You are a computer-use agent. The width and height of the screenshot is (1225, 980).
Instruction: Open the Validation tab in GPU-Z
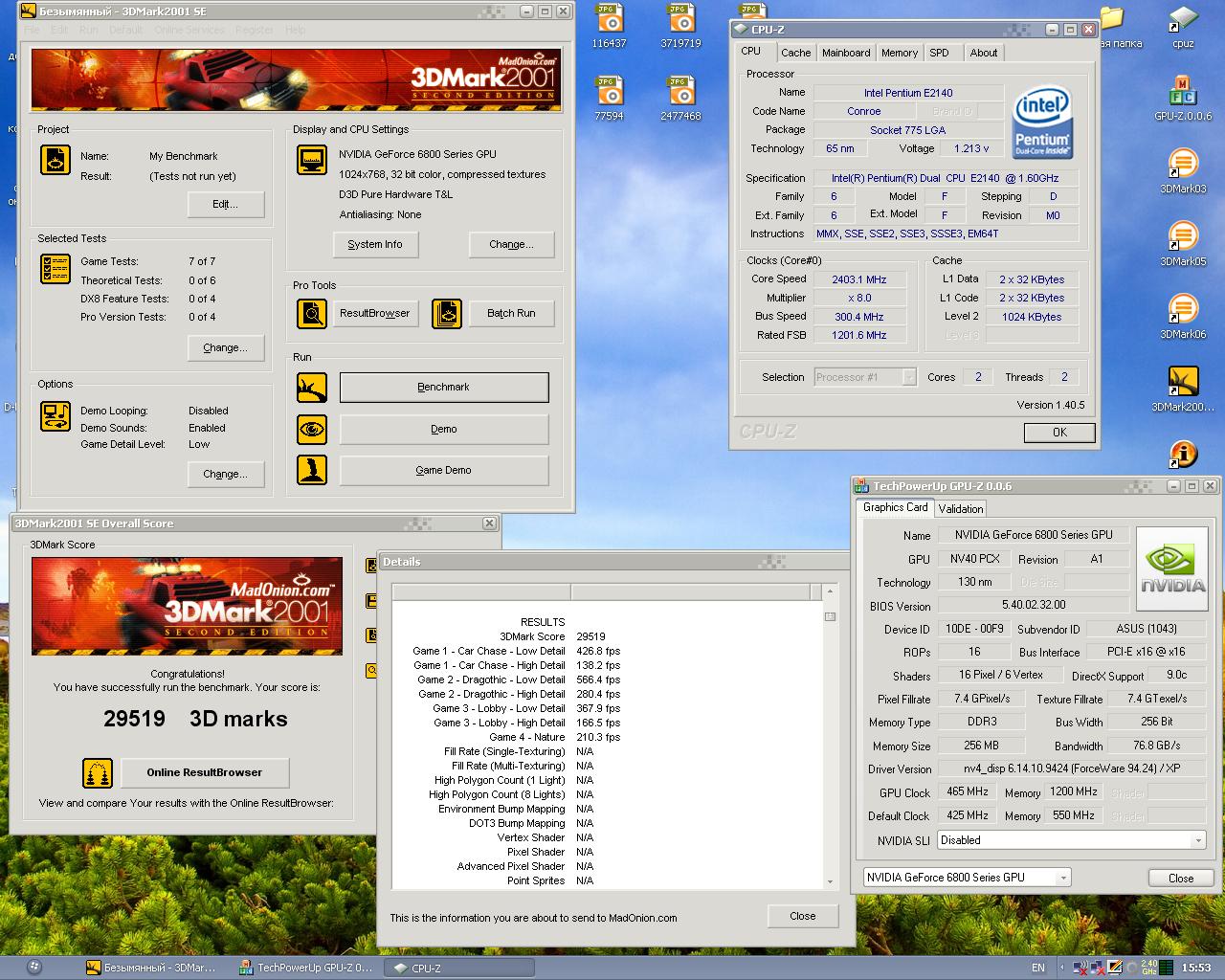(960, 509)
